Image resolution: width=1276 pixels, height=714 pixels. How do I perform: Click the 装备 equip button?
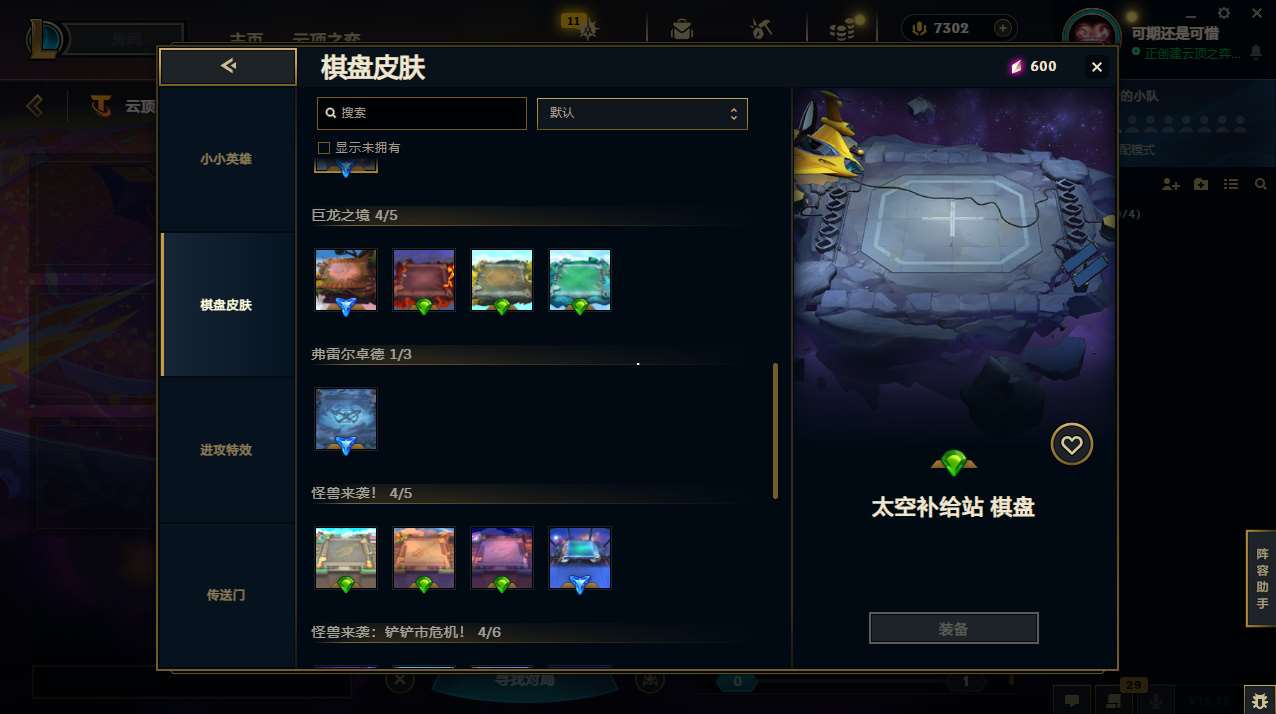pos(954,629)
